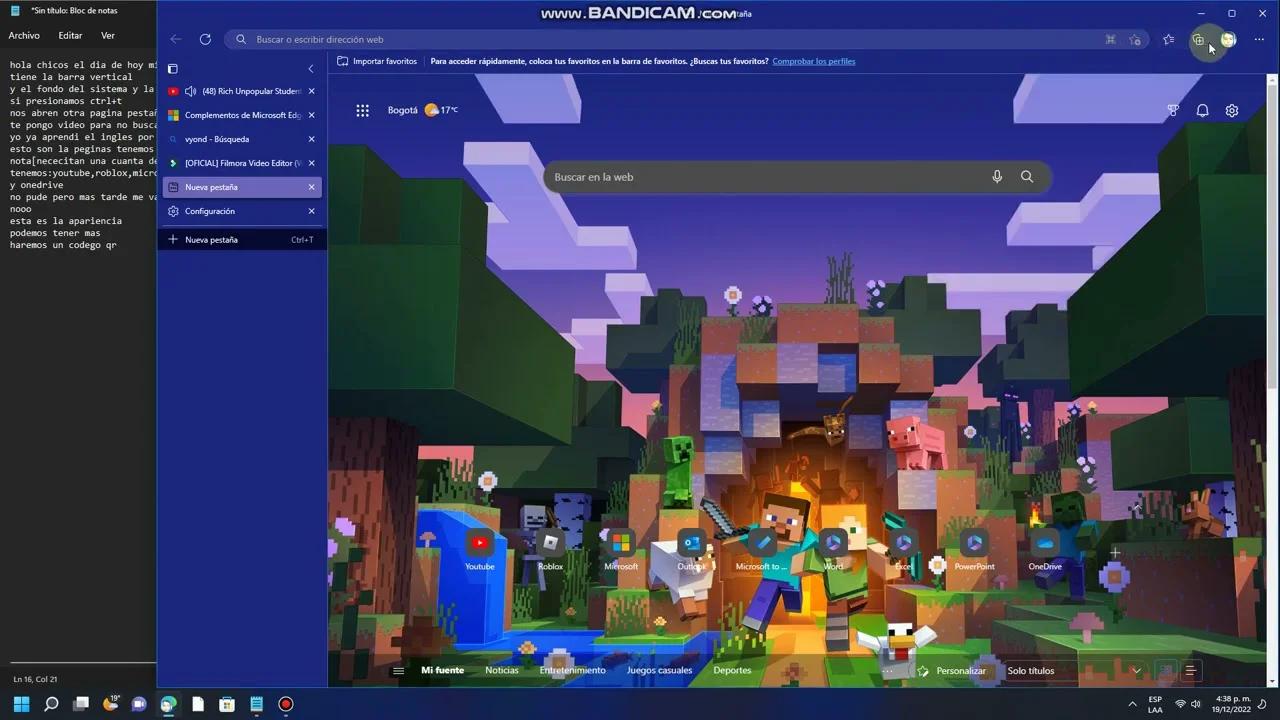Viewport: 1280px width, 720px height.
Task: Select the vyond - Búsqueda tab
Action: click(242, 139)
